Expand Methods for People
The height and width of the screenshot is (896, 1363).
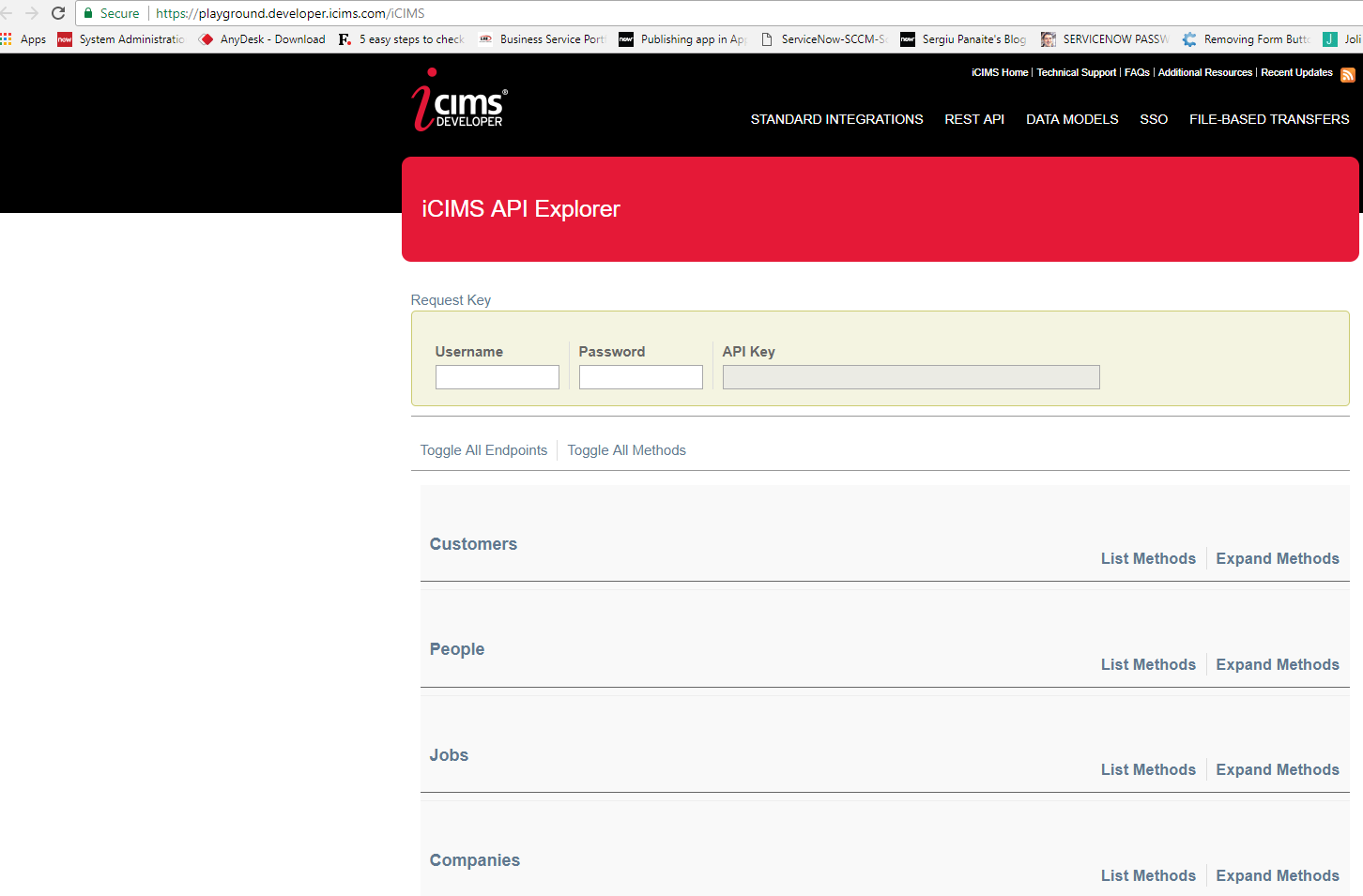(1278, 665)
